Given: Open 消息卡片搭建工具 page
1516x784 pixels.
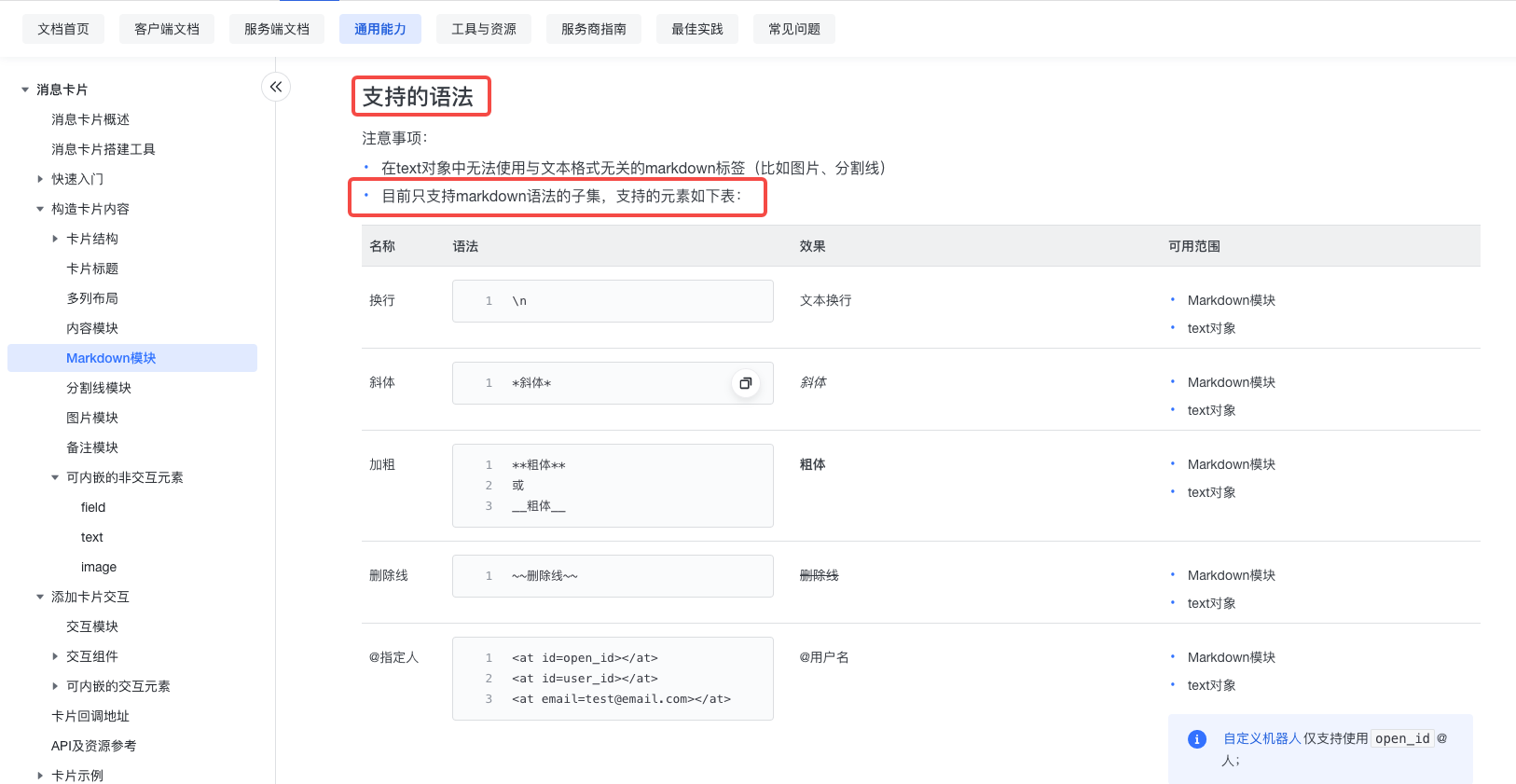Looking at the screenshot, I should [x=103, y=149].
